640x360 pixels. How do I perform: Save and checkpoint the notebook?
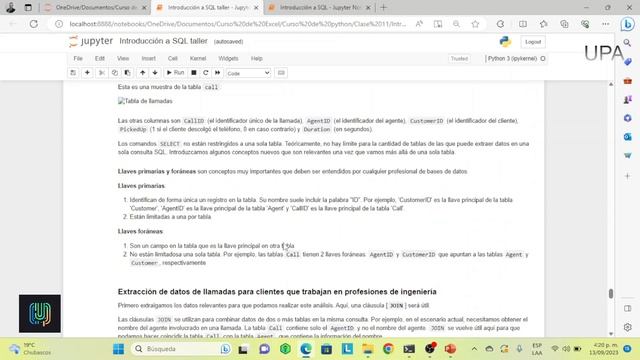[73, 73]
